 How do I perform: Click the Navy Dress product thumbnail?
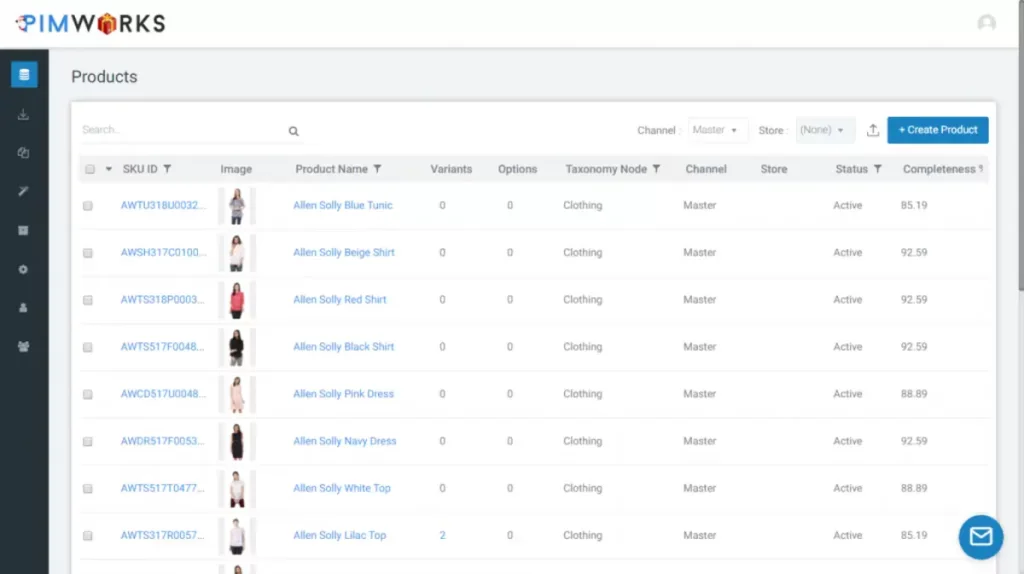point(237,441)
